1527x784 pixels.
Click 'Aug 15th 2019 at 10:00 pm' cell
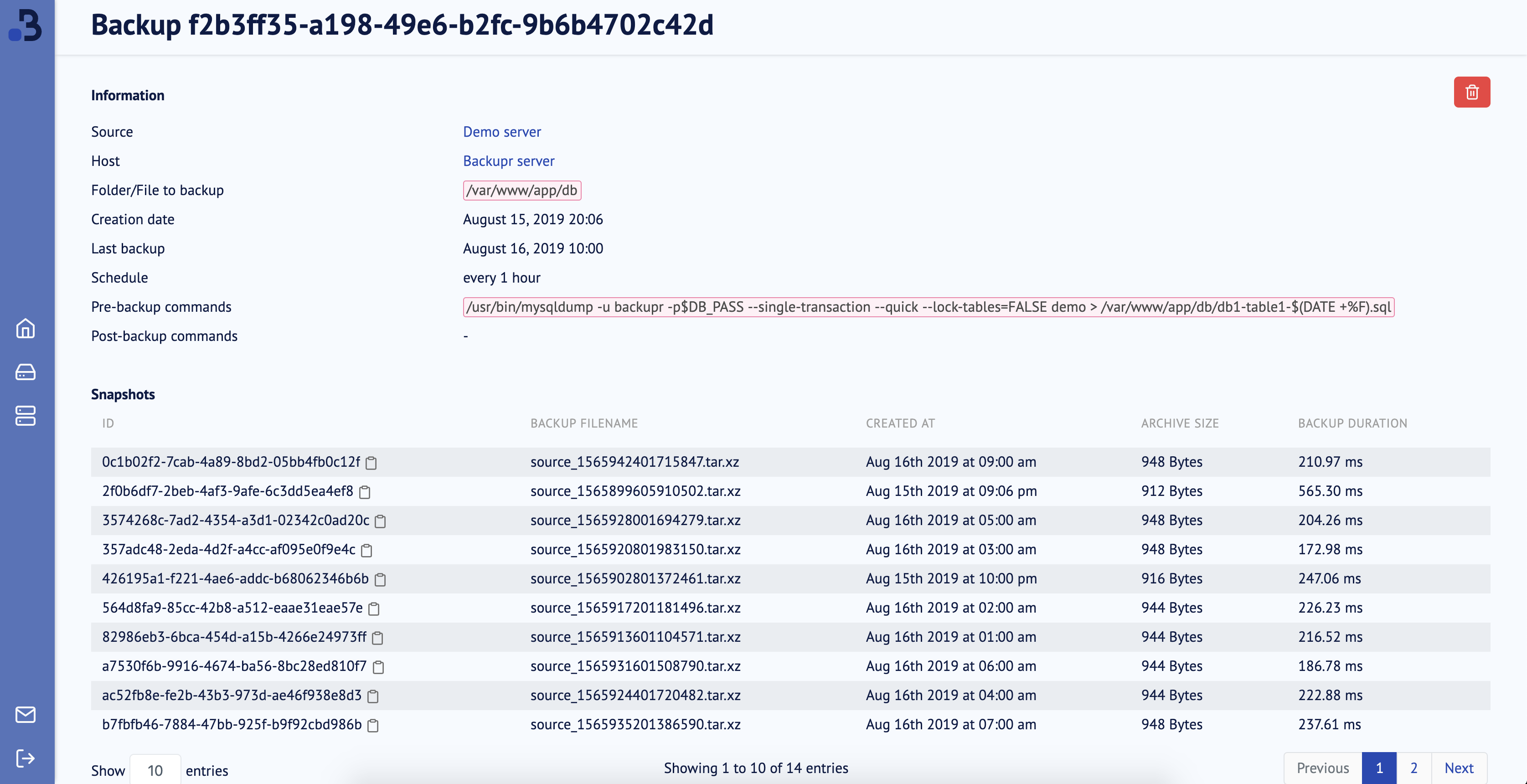coord(951,578)
